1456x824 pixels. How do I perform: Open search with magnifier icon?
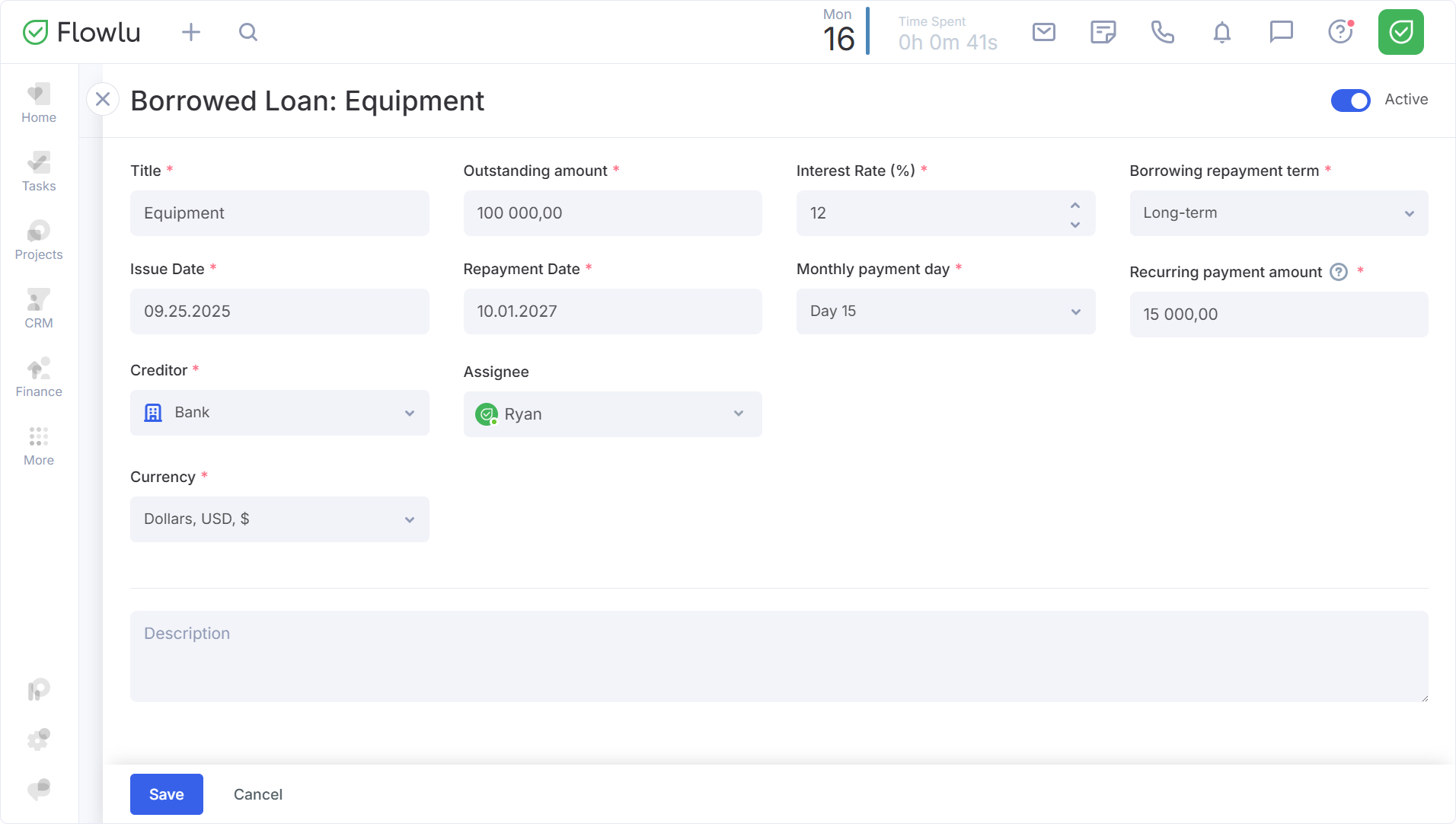[x=248, y=32]
